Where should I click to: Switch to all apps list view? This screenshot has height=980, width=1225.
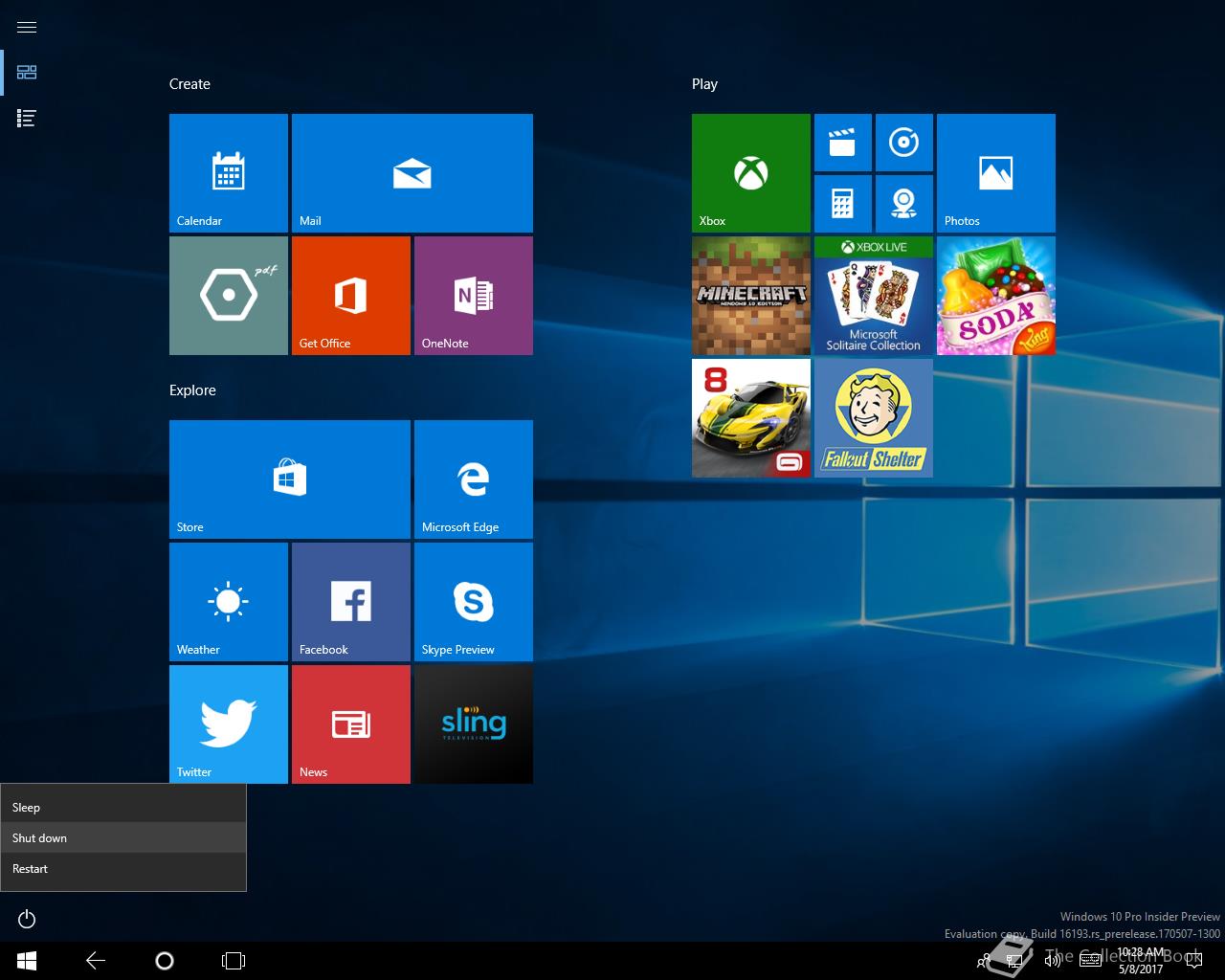[27, 119]
